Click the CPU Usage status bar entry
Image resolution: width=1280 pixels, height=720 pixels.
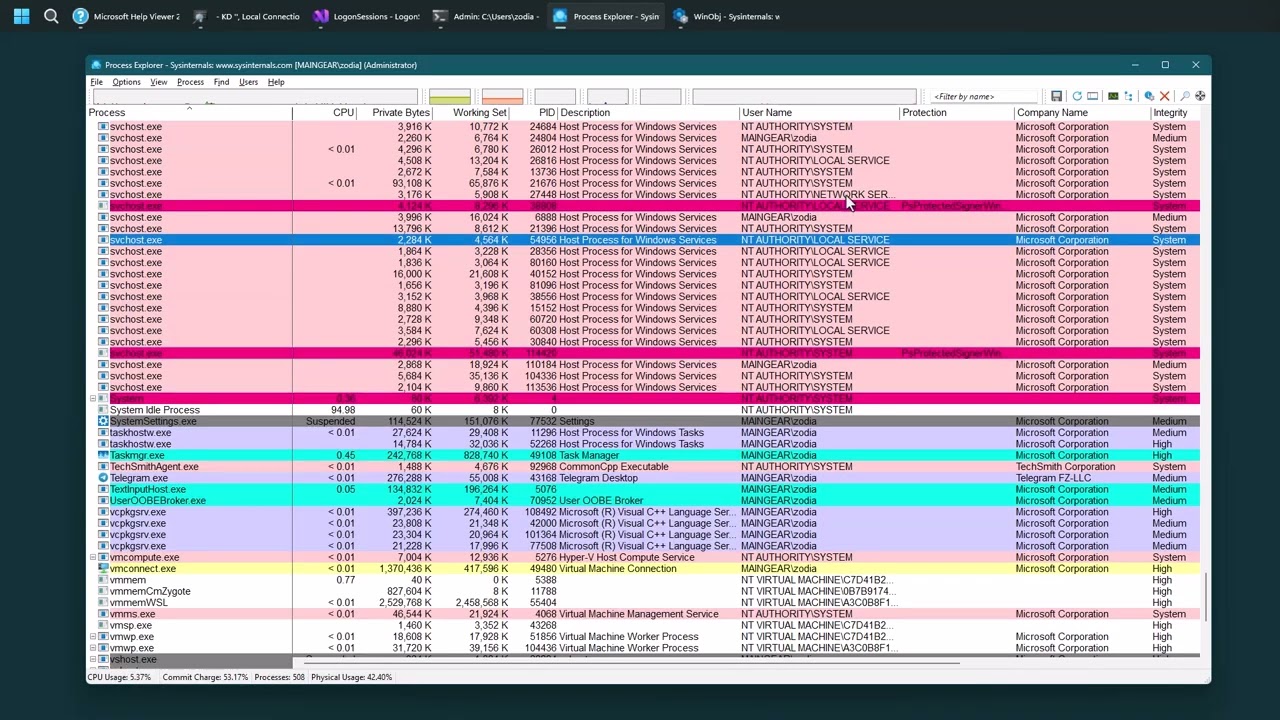click(x=119, y=677)
